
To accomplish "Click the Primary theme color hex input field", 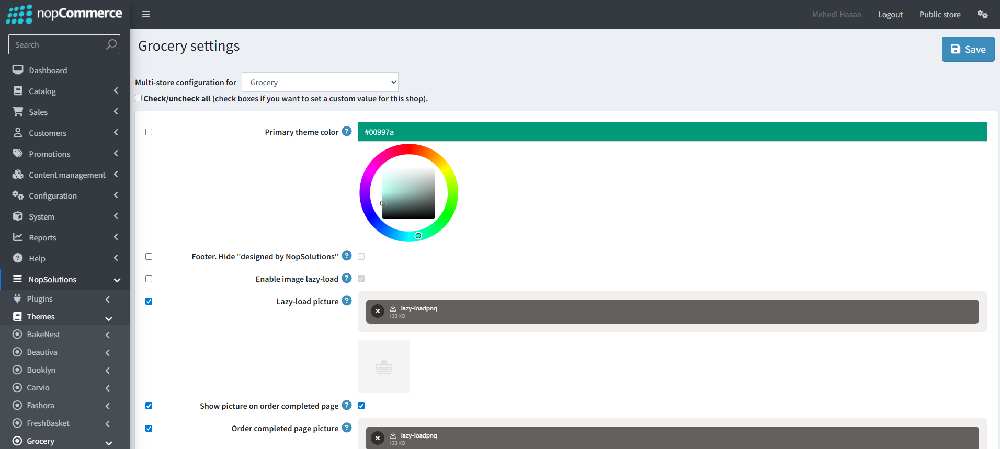I will 672,132.
